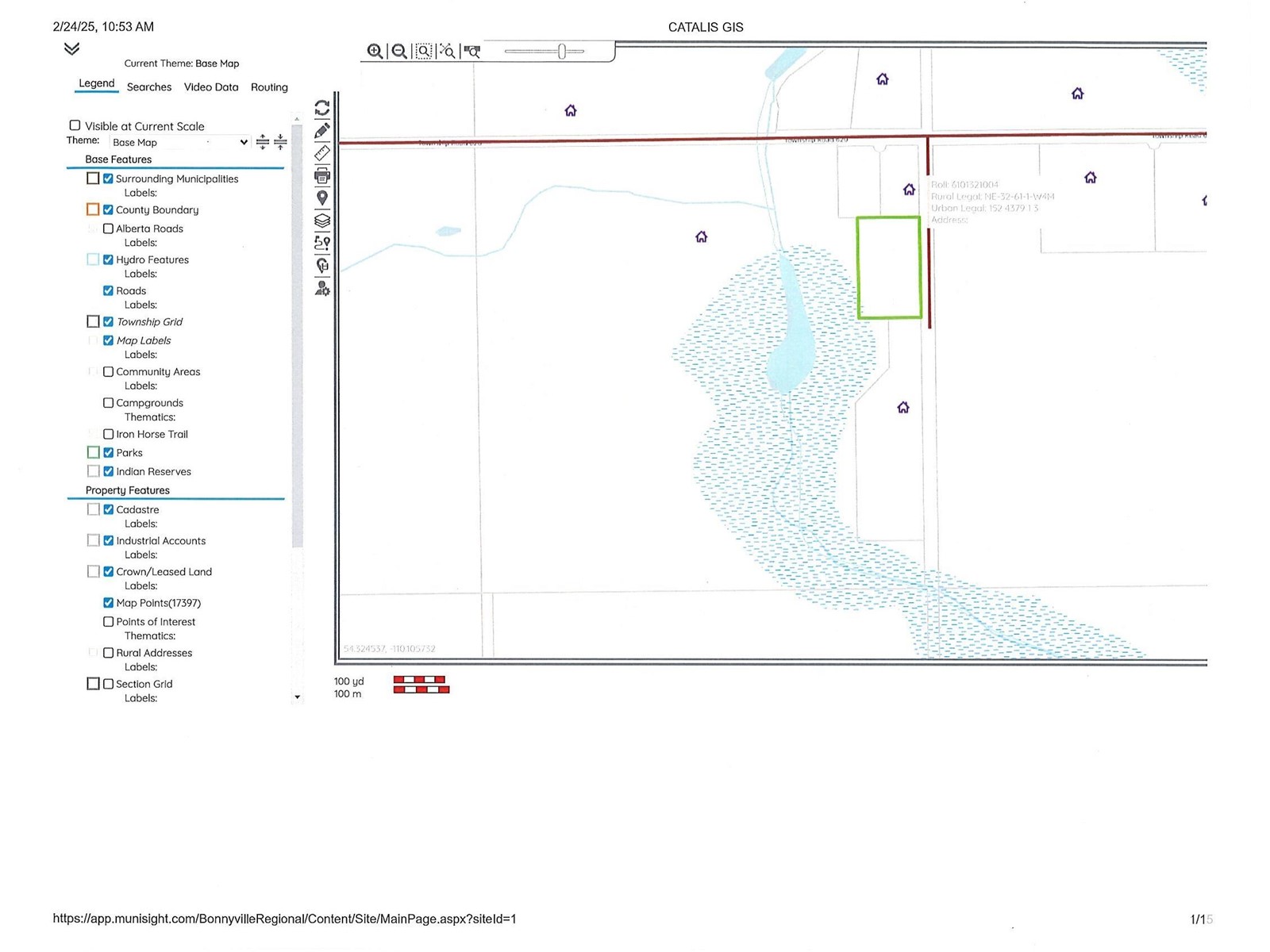Enable the Alberta Roads layer checkbox
1270x952 pixels.
pyautogui.click(x=109, y=228)
